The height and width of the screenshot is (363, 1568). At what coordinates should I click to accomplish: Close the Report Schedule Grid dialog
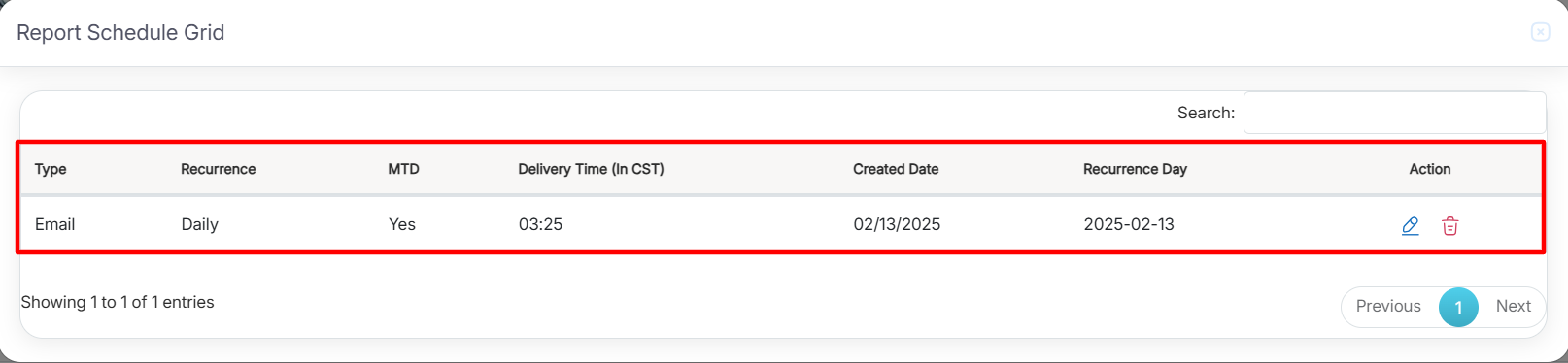tap(1541, 32)
